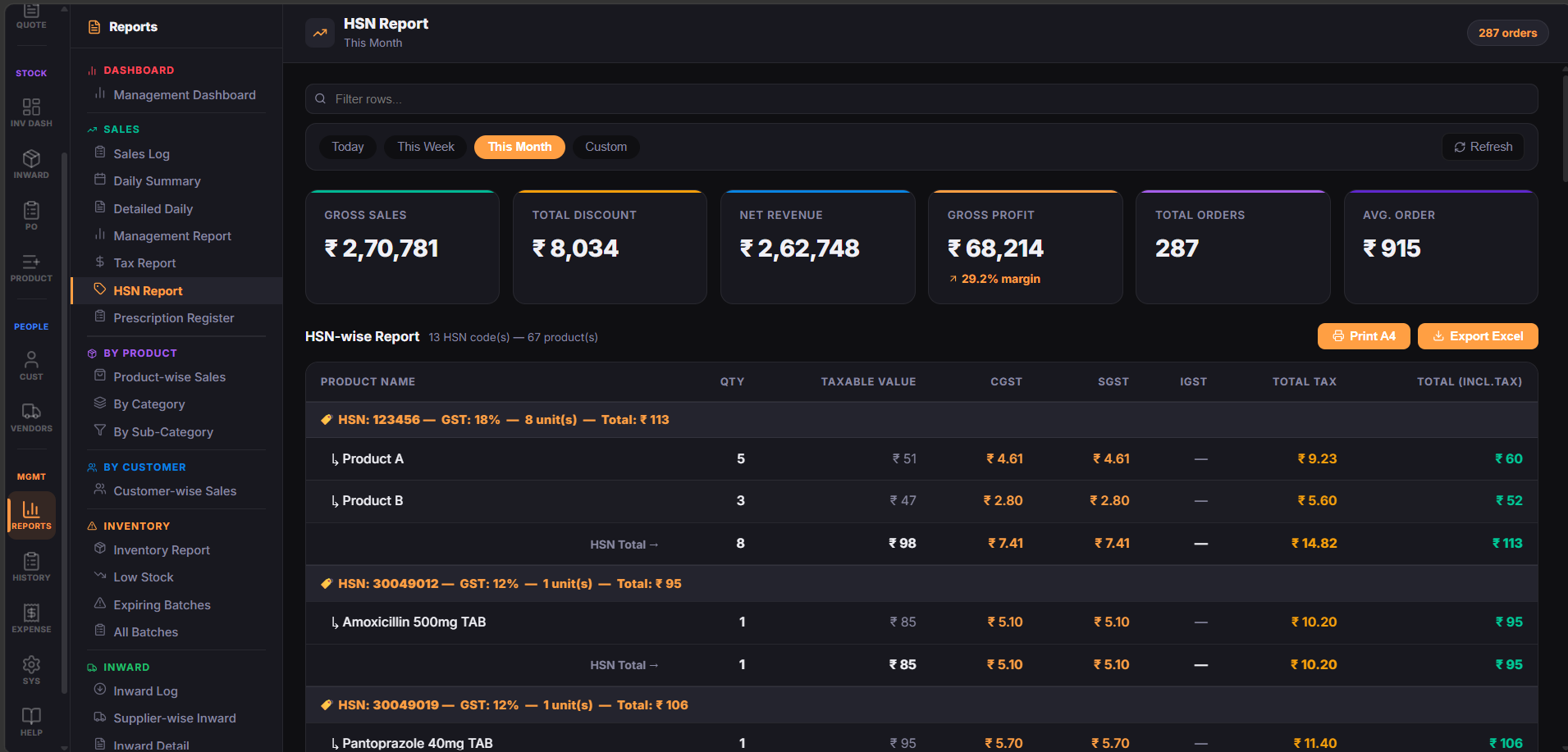Open Management Report entry
This screenshot has height=752, width=1568.
tap(176, 235)
